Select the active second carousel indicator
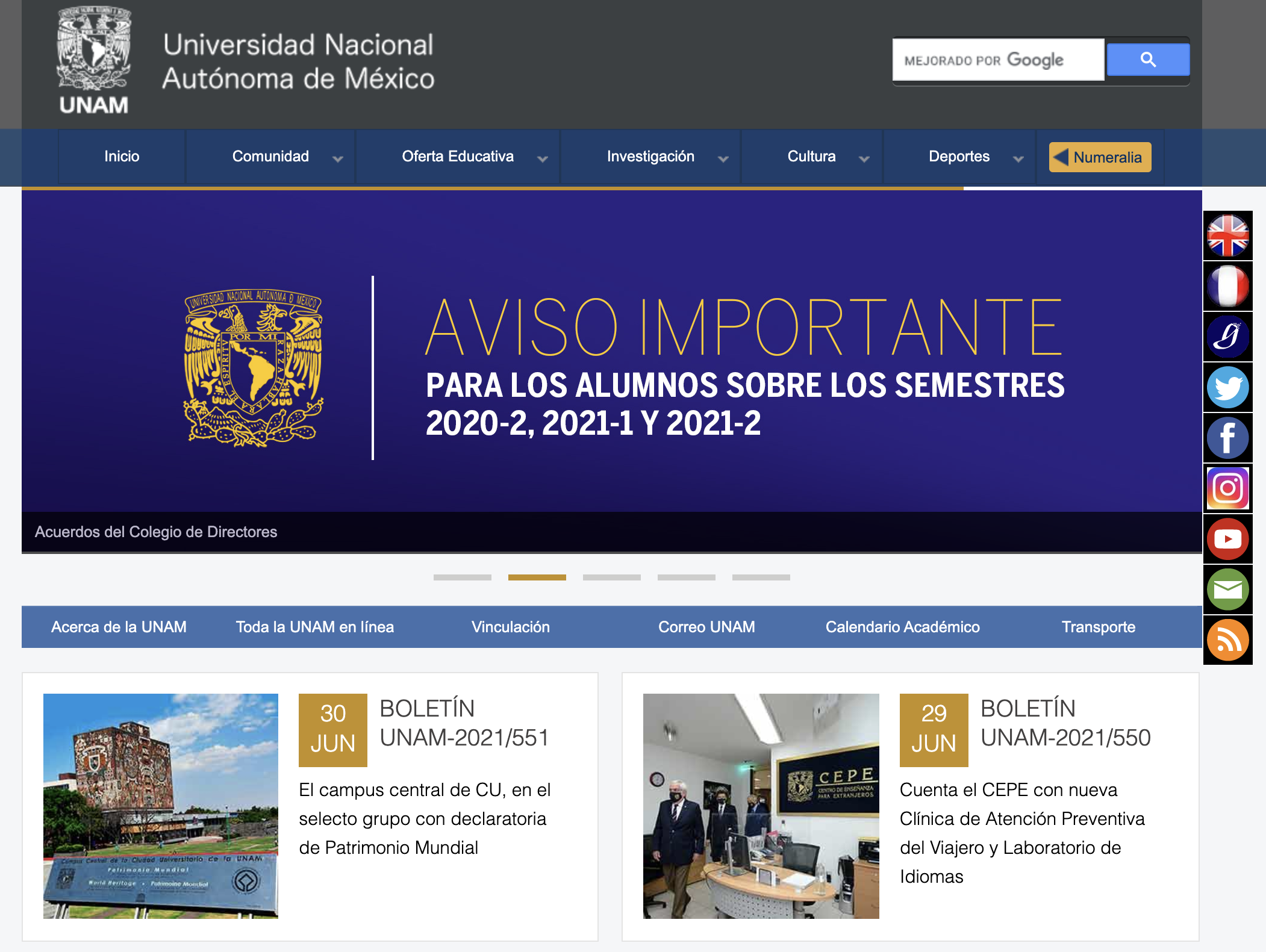 [537, 577]
